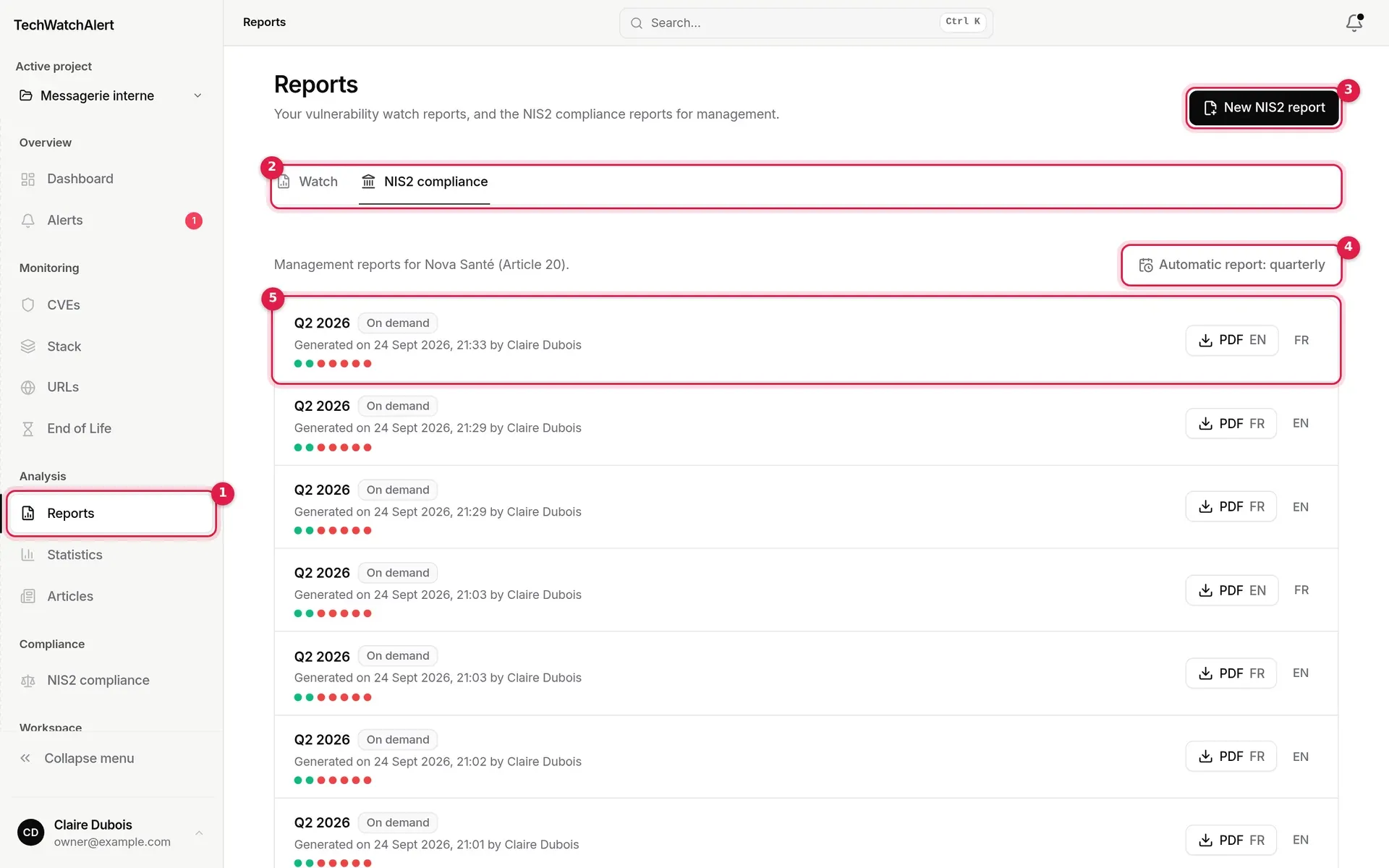This screenshot has height=868, width=1389.
Task: Click status dots of the 21:33 report
Action: (x=333, y=364)
